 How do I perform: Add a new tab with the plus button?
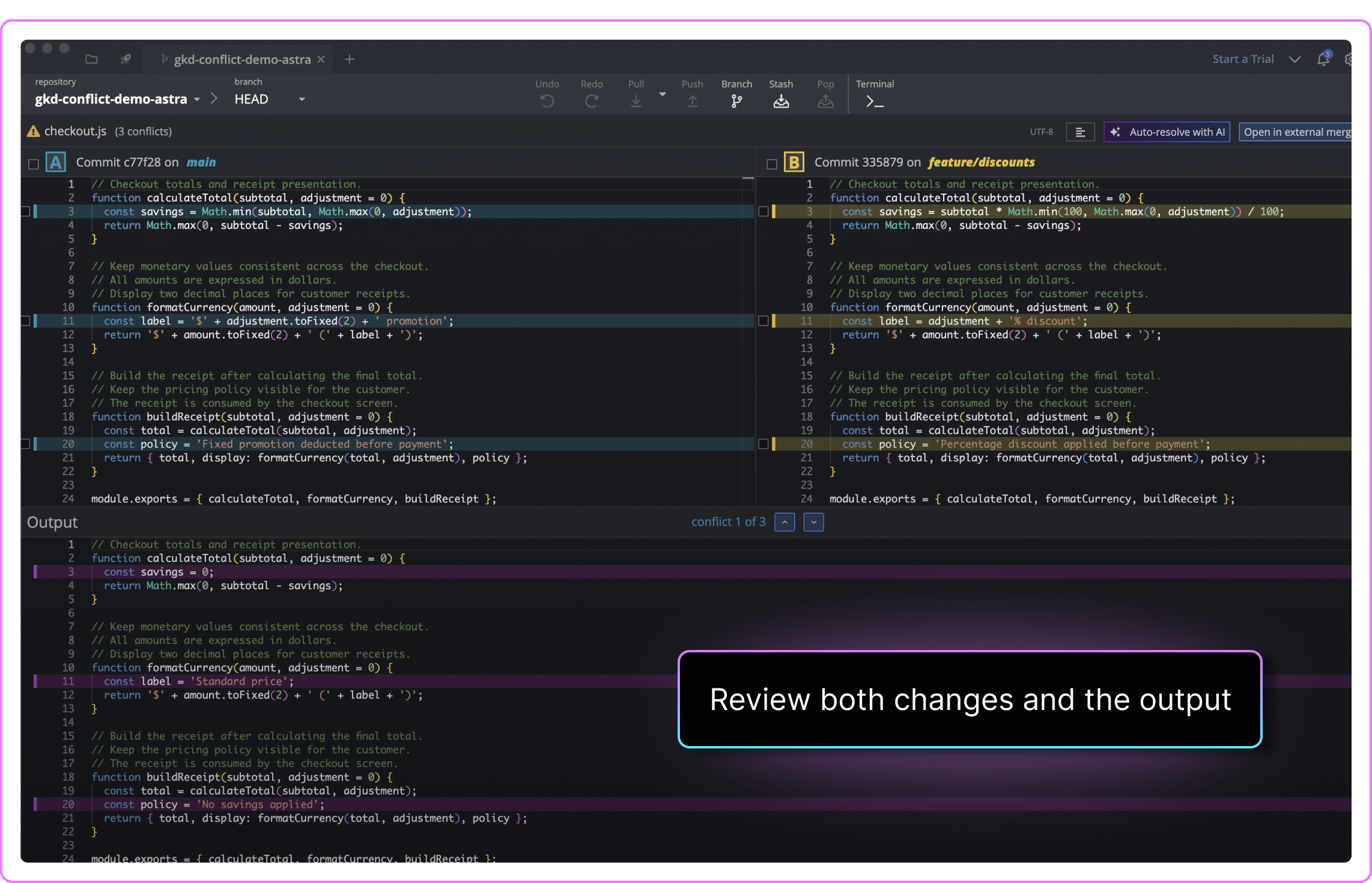tap(350, 59)
